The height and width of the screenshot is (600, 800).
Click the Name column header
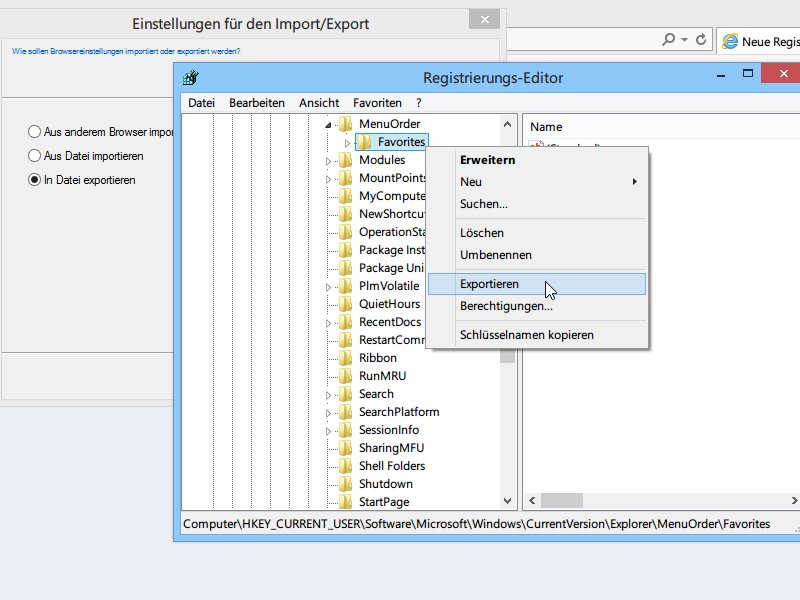[x=546, y=127]
